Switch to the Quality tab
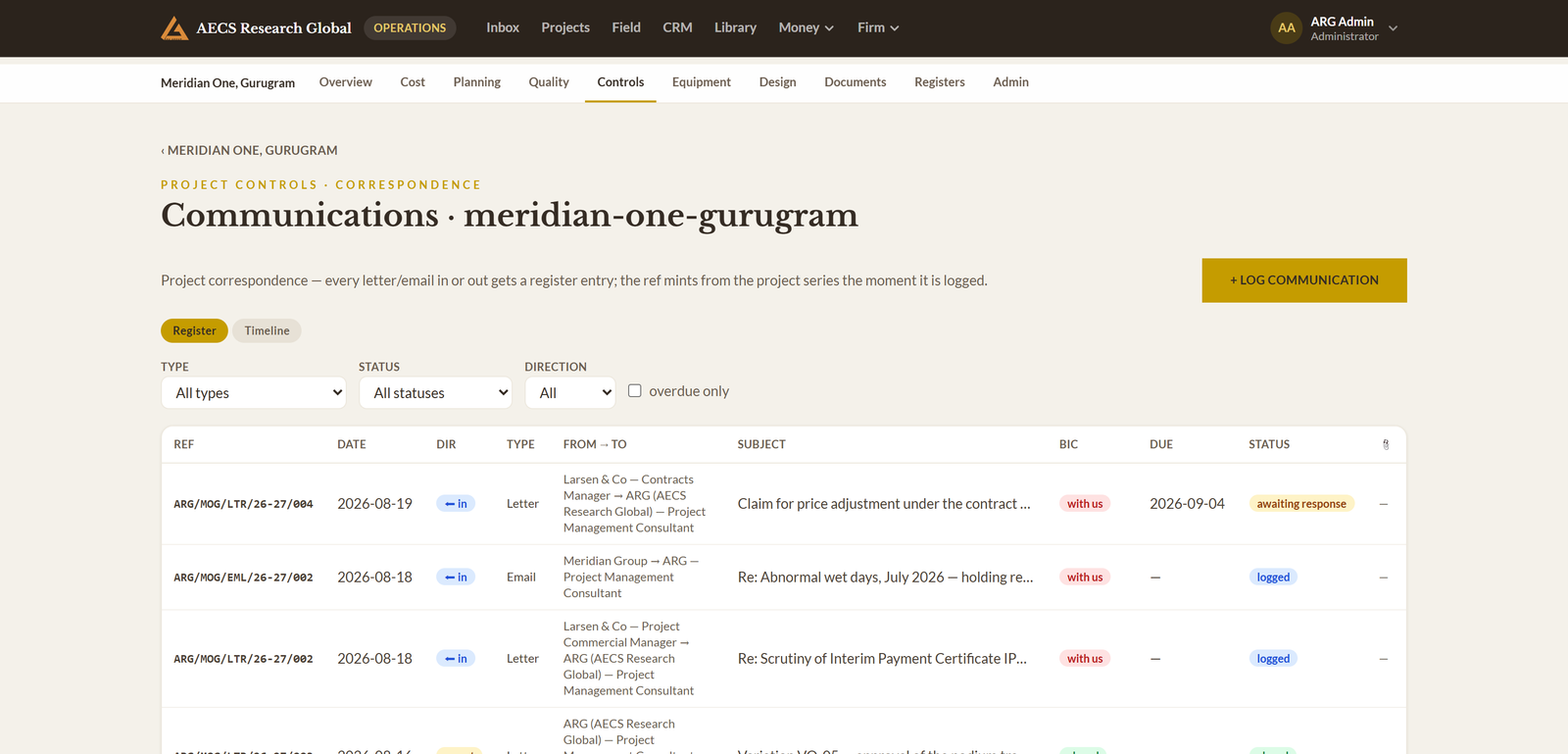The height and width of the screenshot is (754, 1568). pyautogui.click(x=549, y=82)
